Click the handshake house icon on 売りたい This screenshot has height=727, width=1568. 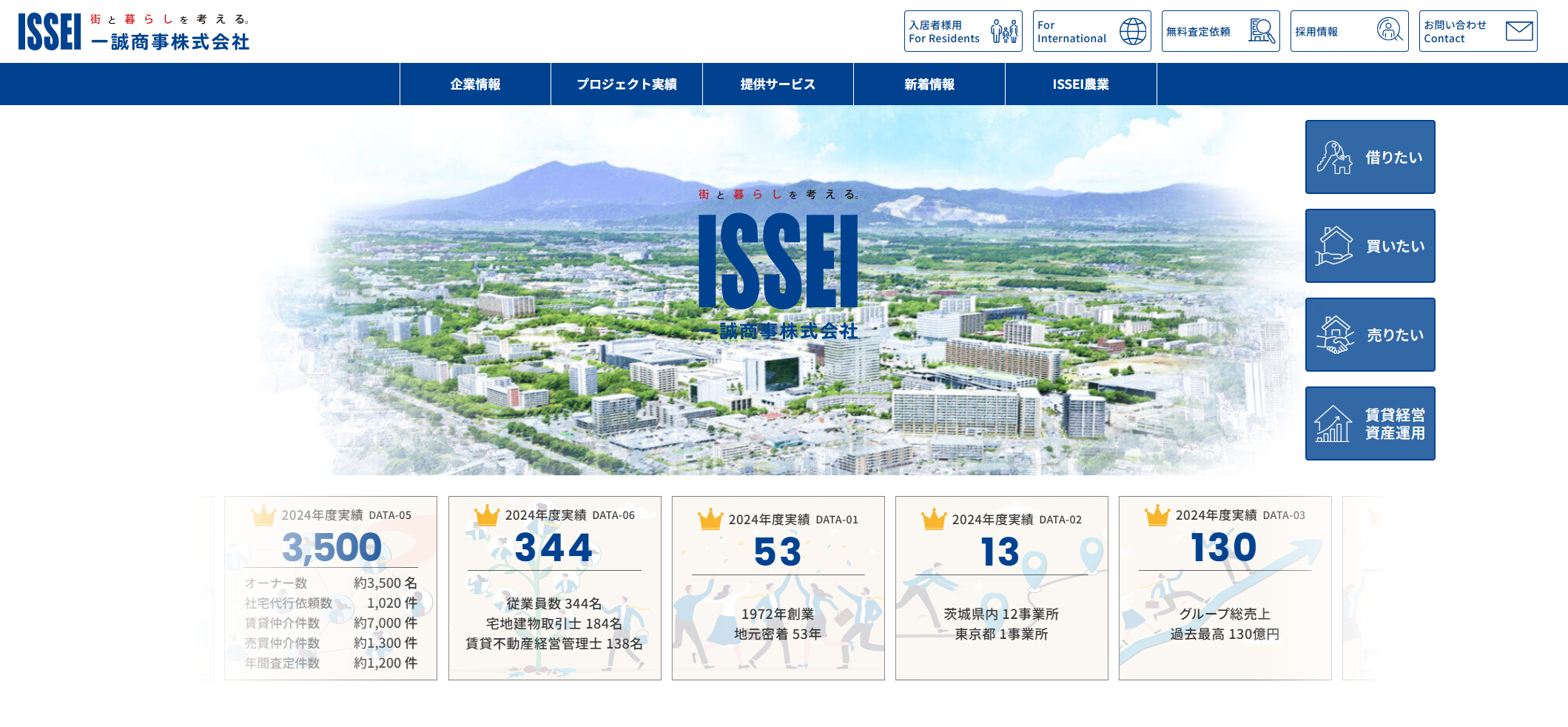[1335, 335]
